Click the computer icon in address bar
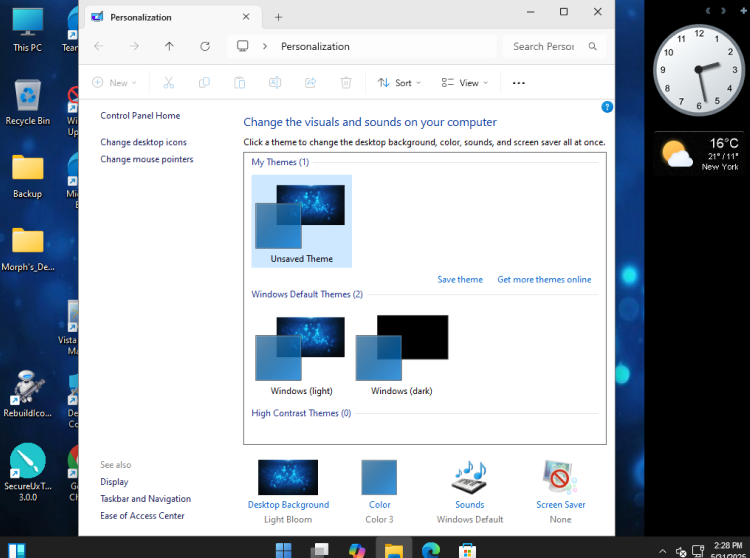Image resolution: width=750 pixels, height=558 pixels. (243, 46)
